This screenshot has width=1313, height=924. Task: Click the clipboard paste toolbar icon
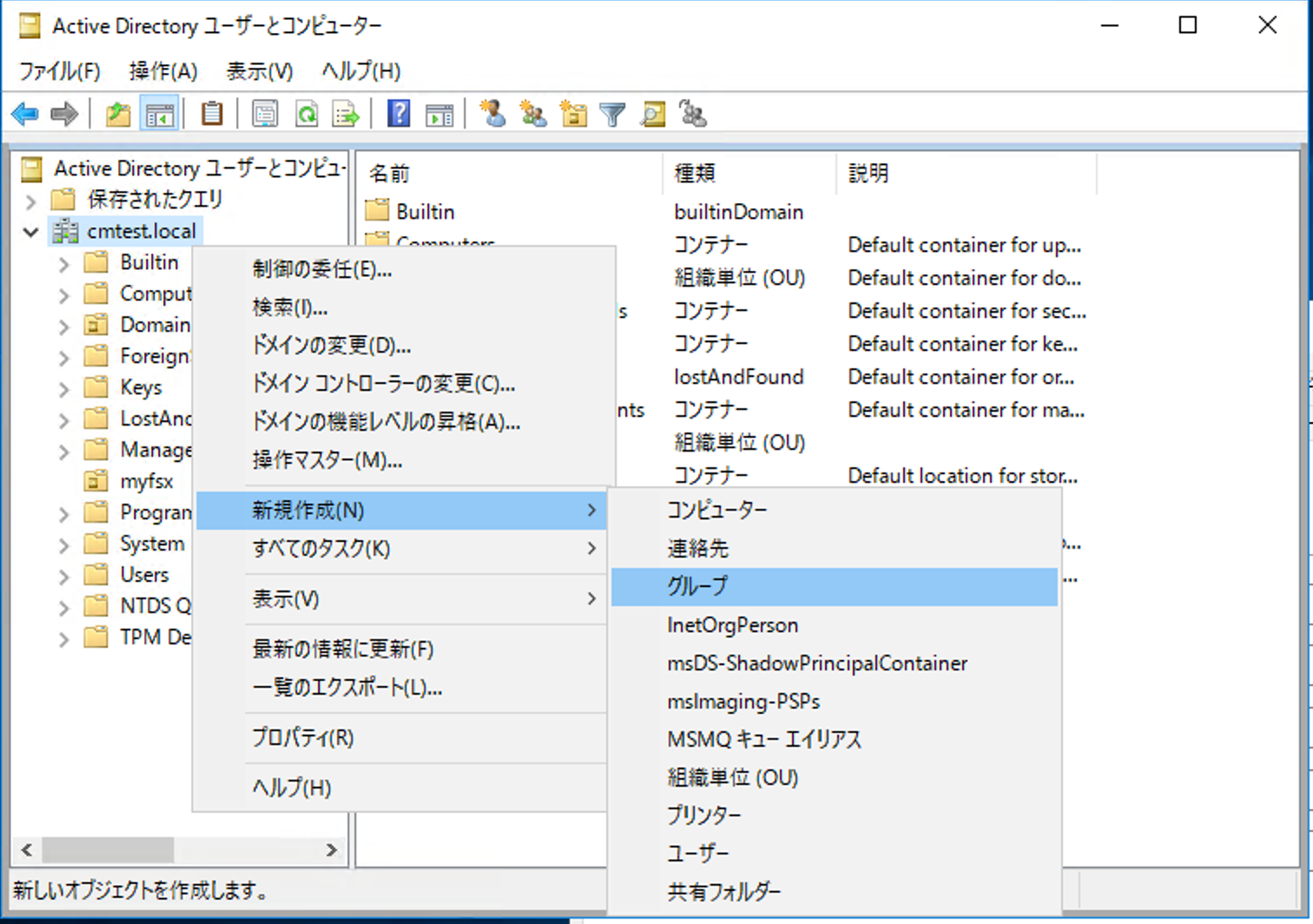pyautogui.click(x=212, y=114)
